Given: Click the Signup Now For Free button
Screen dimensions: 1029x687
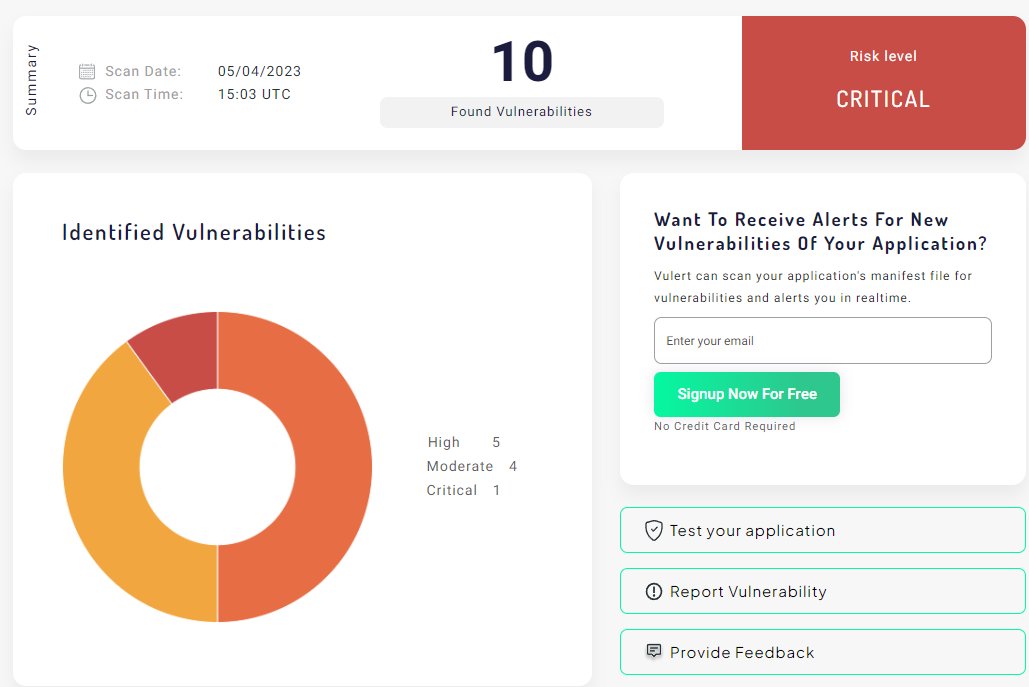Looking at the screenshot, I should pos(746,394).
